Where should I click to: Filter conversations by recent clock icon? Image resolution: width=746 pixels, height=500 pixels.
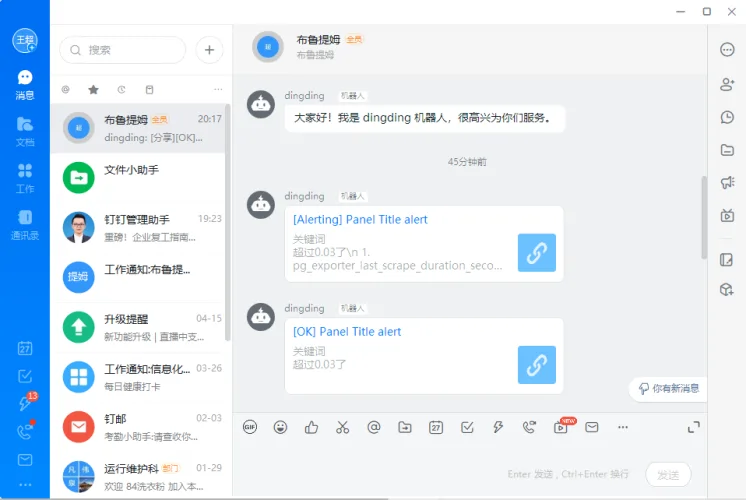pos(121,89)
